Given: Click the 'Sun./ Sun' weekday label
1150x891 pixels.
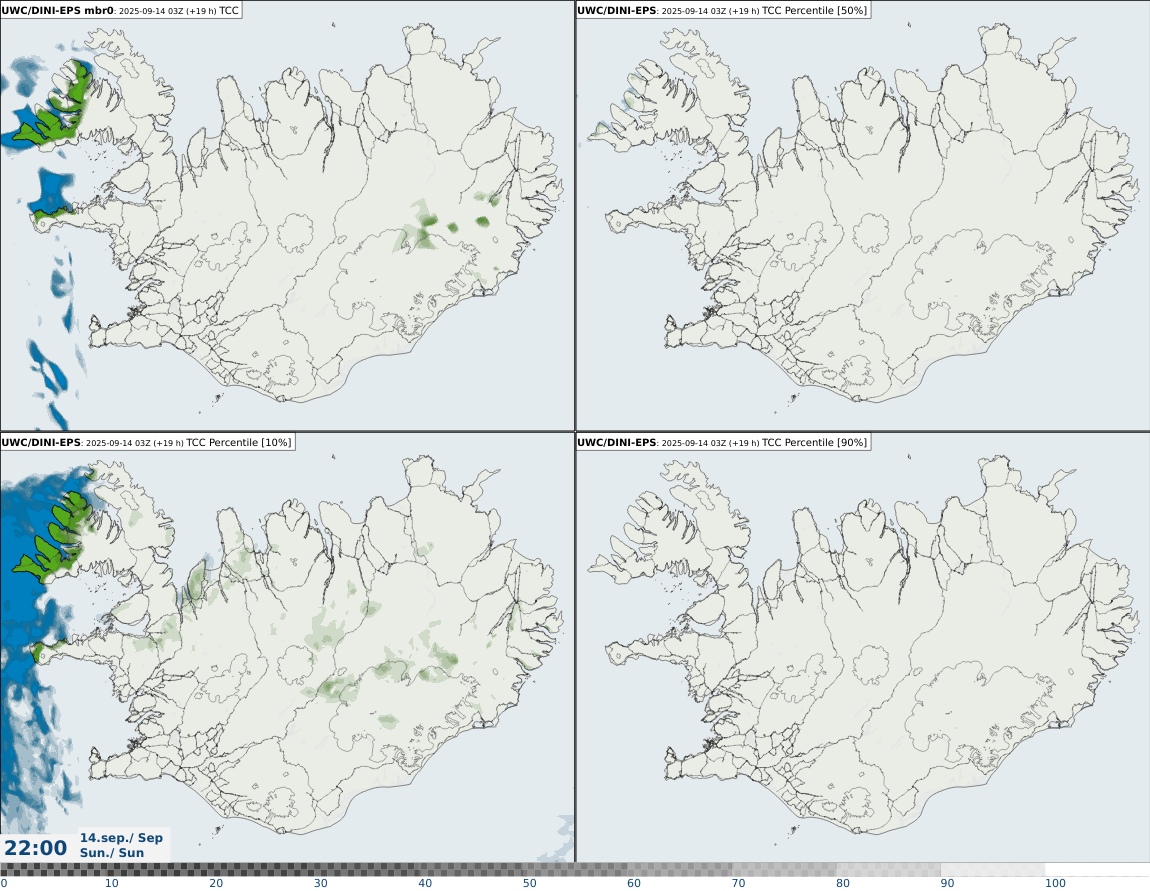Looking at the screenshot, I should [x=111, y=853].
